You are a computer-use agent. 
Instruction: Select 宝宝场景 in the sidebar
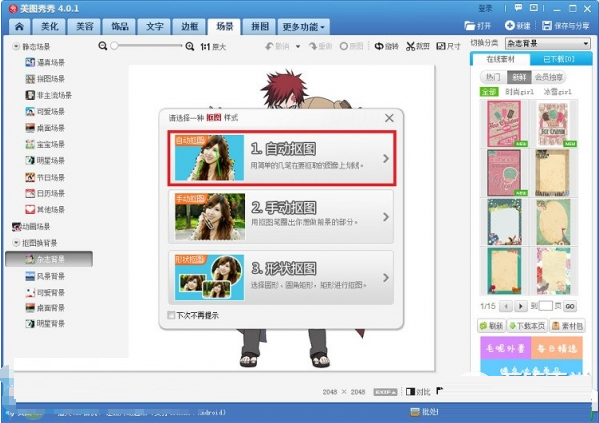pos(45,144)
